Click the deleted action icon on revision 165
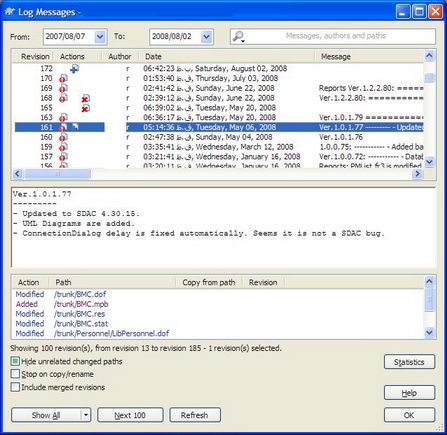 tap(86, 108)
